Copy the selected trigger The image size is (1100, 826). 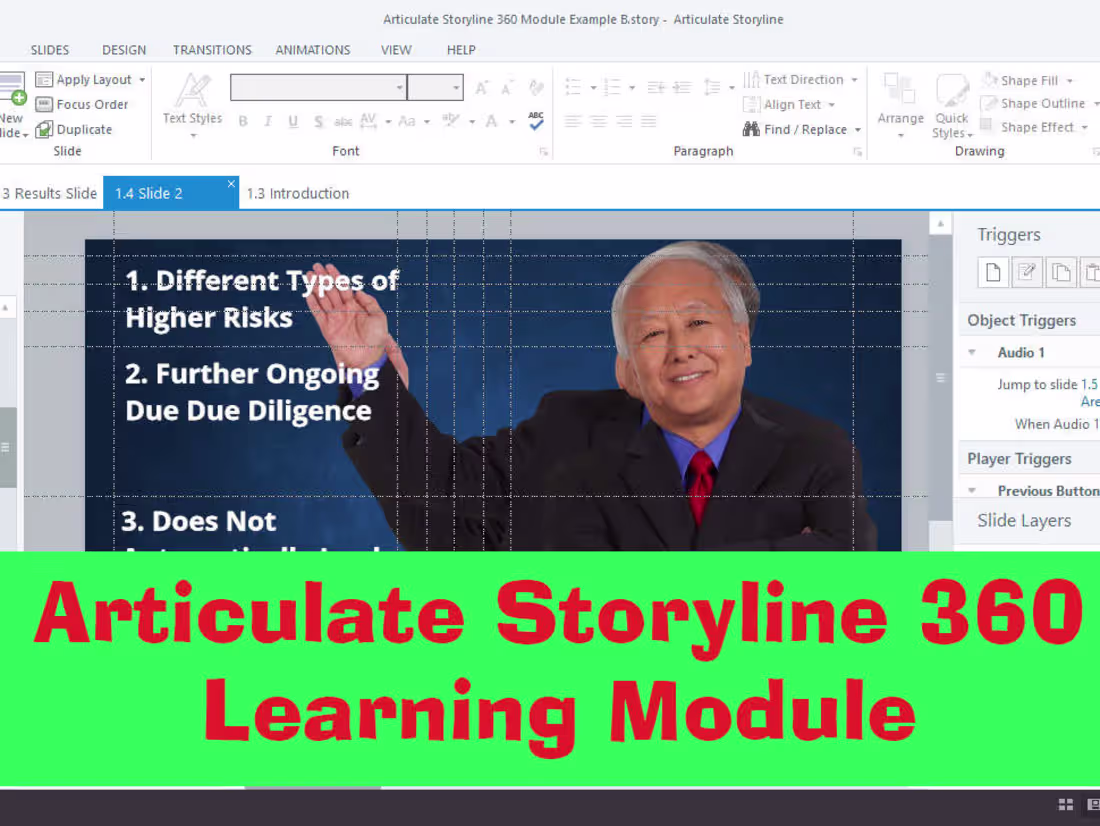1061,272
